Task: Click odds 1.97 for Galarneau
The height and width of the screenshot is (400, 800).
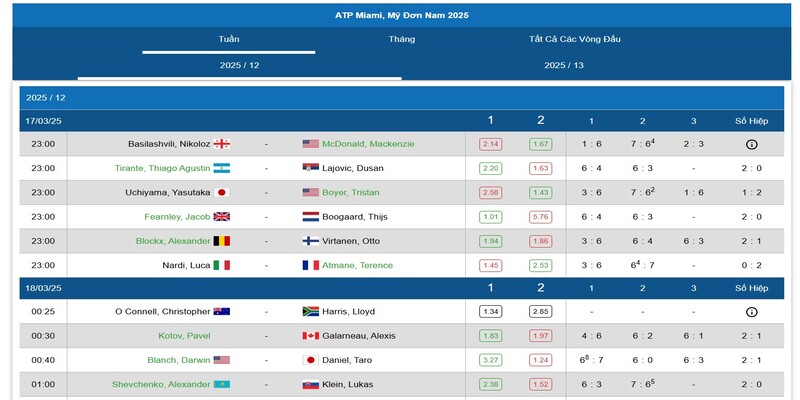Action: (540, 336)
